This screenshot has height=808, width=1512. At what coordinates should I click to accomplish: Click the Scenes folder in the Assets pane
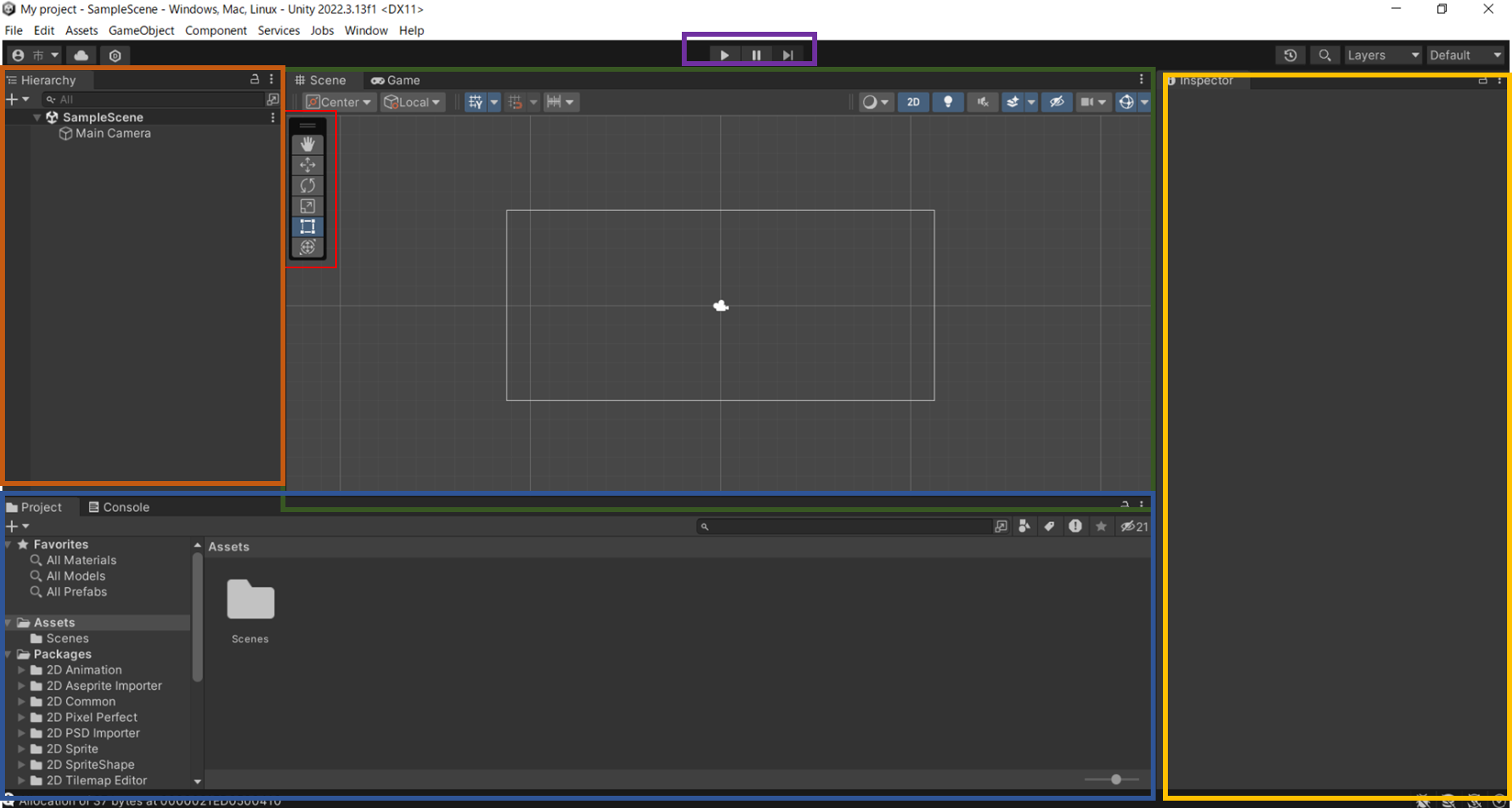click(x=250, y=612)
